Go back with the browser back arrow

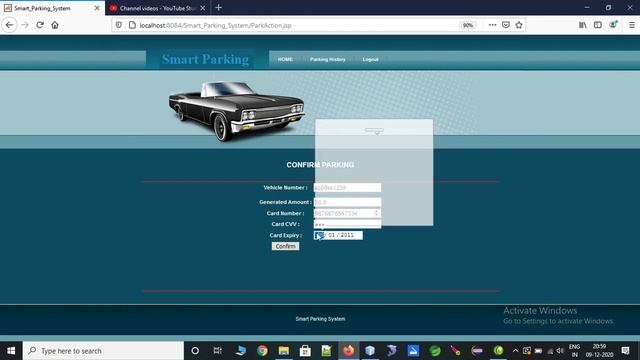click(x=9, y=25)
